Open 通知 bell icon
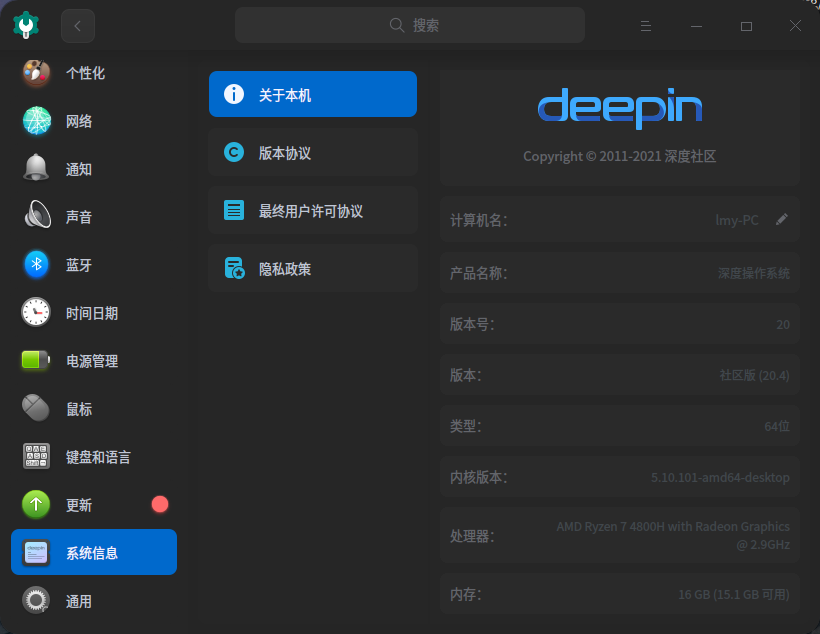Viewport: 820px width, 634px height. [x=36, y=168]
